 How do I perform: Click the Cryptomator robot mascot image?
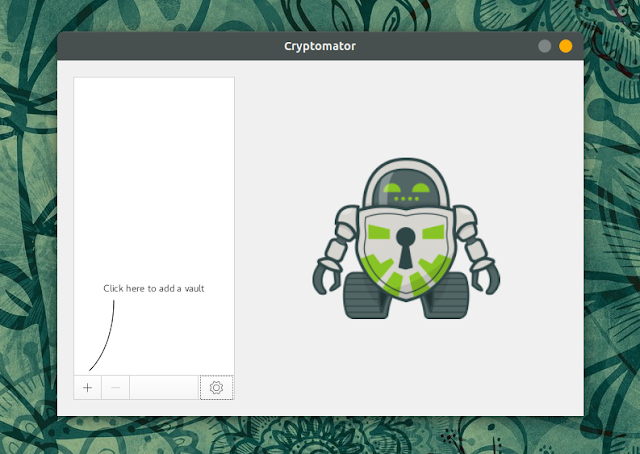coord(406,238)
